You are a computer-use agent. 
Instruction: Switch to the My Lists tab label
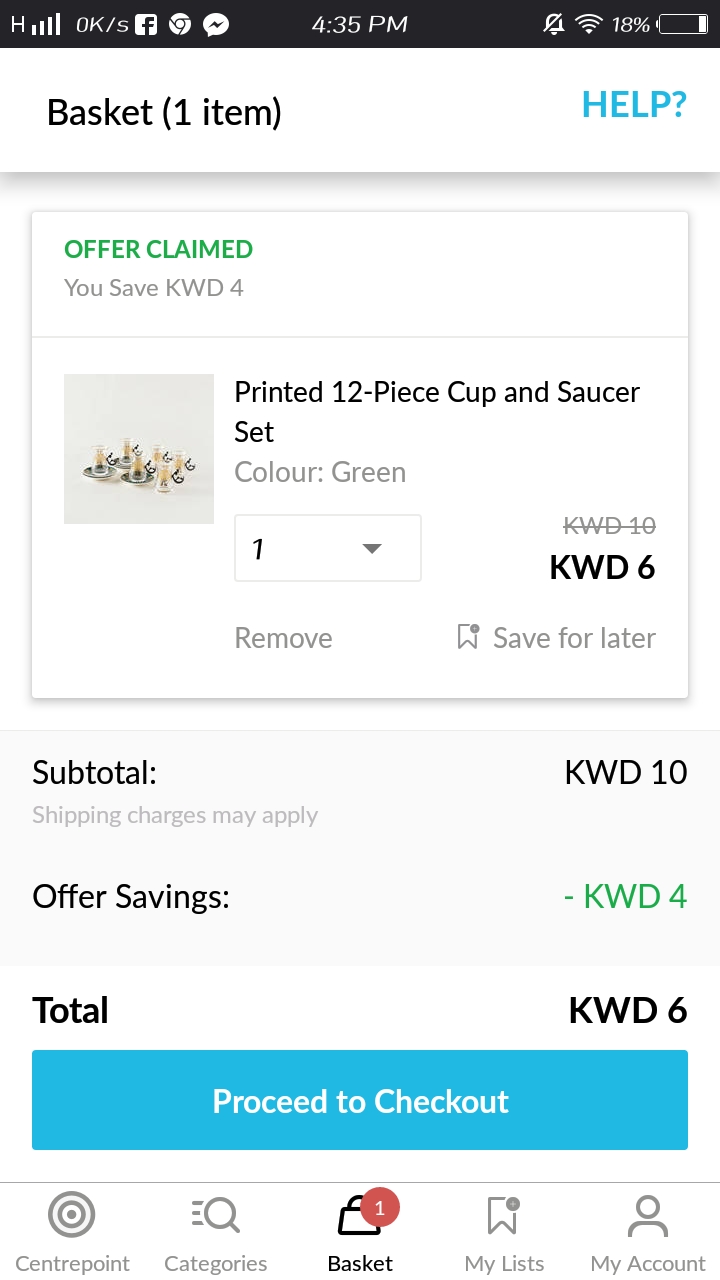click(x=504, y=1264)
